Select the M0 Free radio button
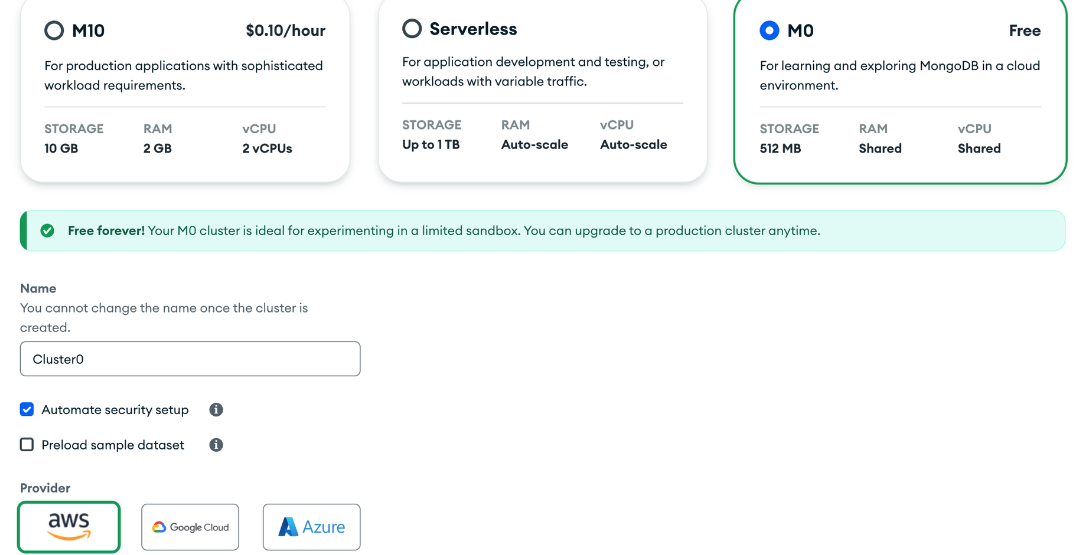This screenshot has height=555, width=1077. (769, 31)
